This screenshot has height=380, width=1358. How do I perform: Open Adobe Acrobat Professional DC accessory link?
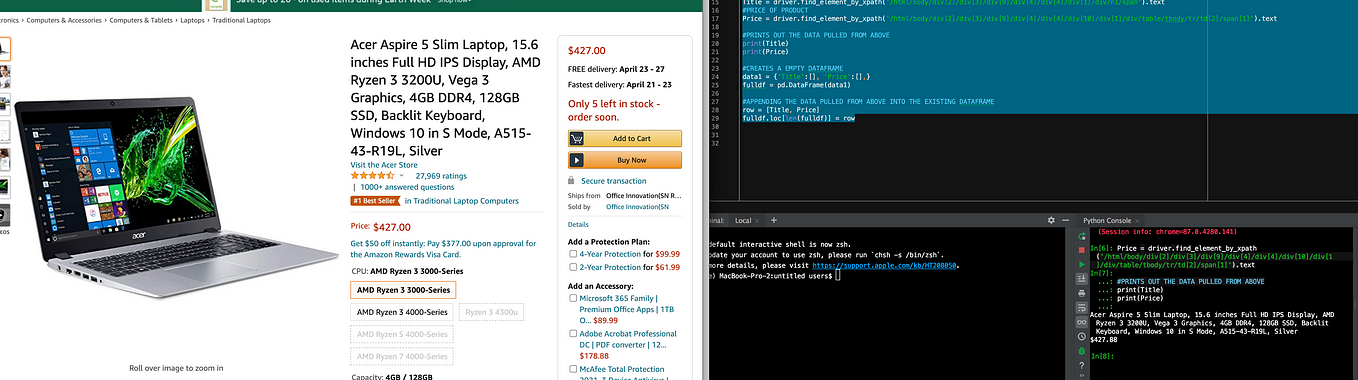point(628,339)
